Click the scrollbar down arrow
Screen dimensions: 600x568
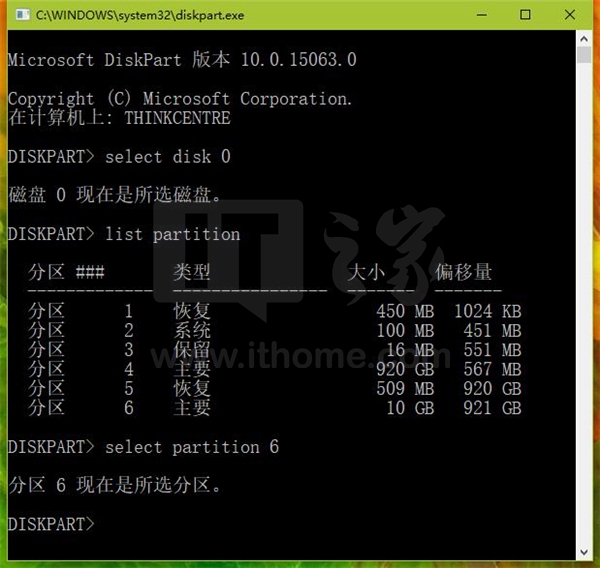584,550
